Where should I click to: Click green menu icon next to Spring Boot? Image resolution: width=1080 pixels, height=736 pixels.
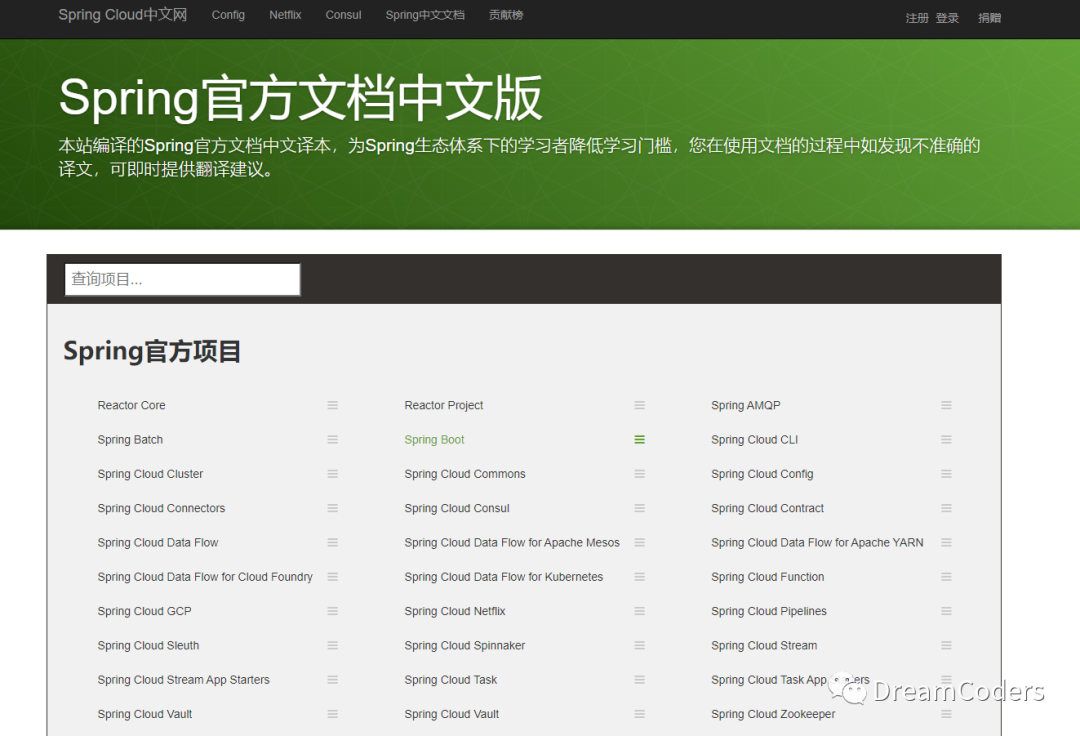coord(639,439)
